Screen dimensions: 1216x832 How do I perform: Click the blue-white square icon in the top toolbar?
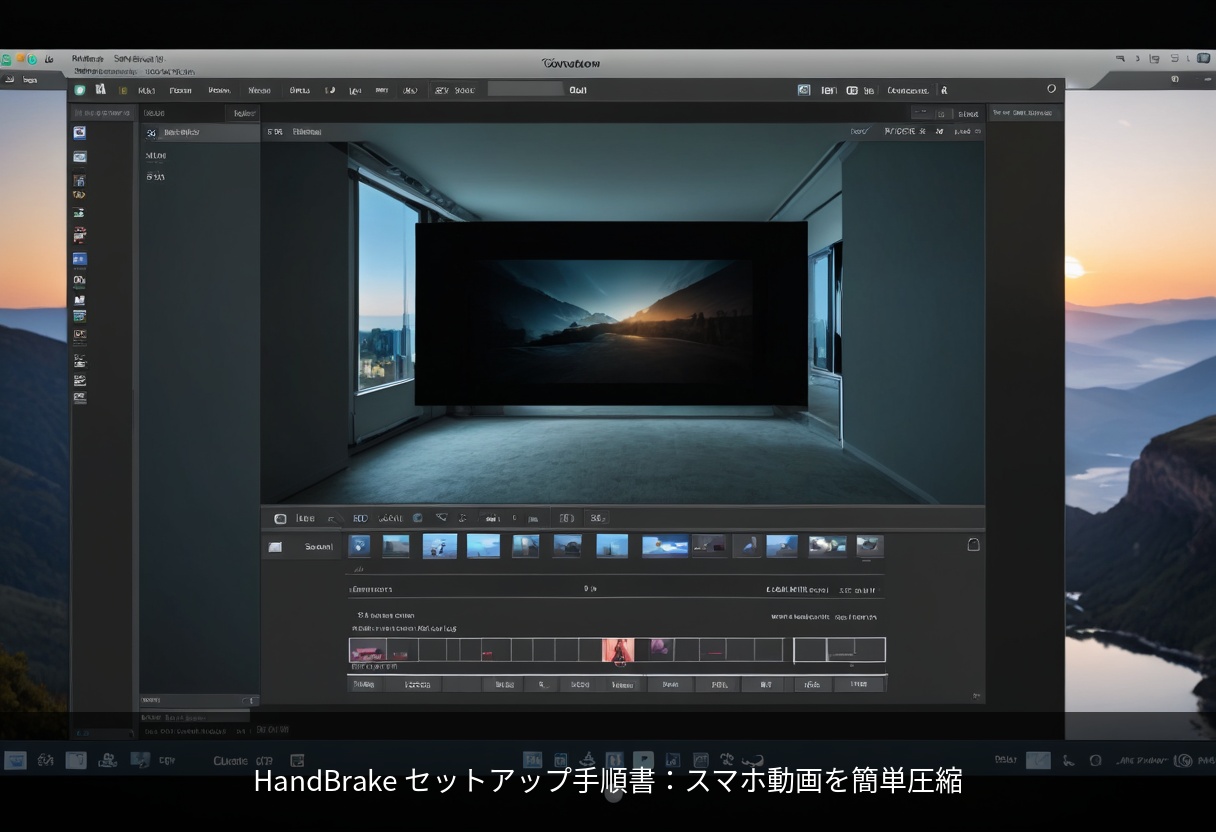click(x=804, y=90)
